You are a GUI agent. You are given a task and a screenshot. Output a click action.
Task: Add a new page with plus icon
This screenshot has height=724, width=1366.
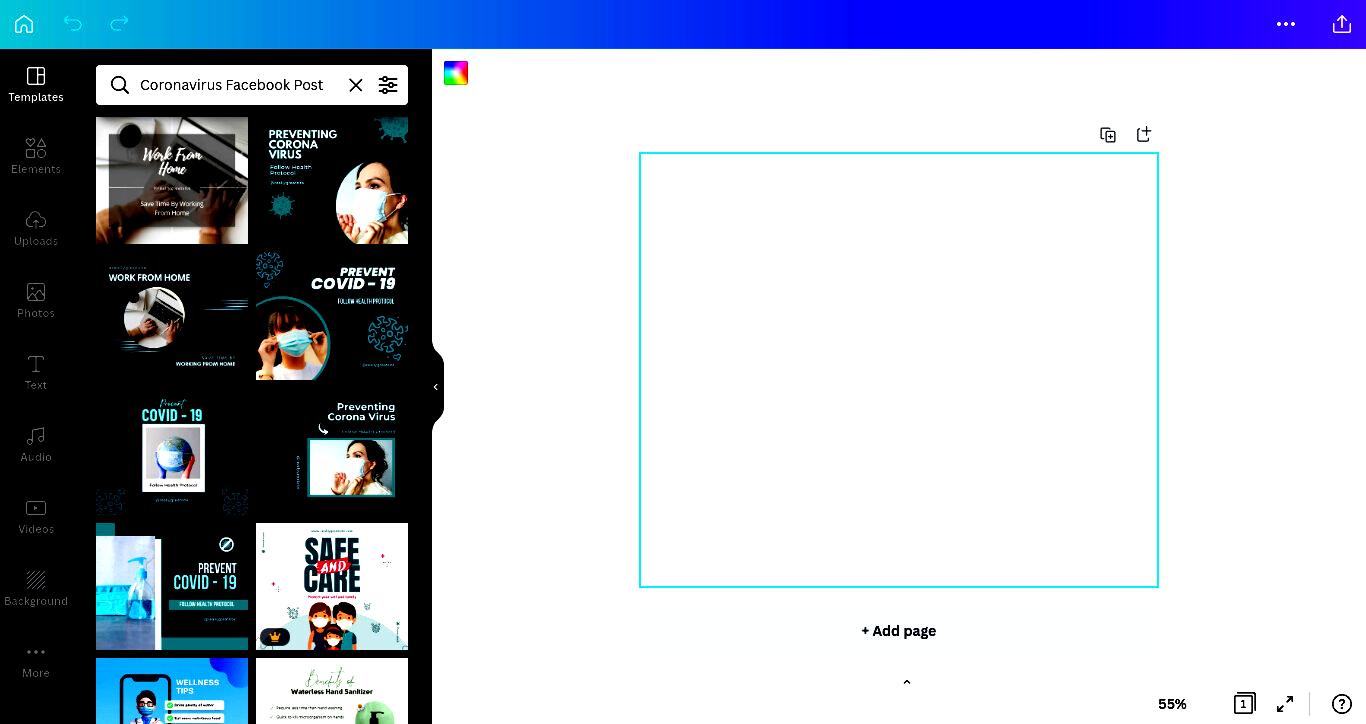tap(1144, 134)
